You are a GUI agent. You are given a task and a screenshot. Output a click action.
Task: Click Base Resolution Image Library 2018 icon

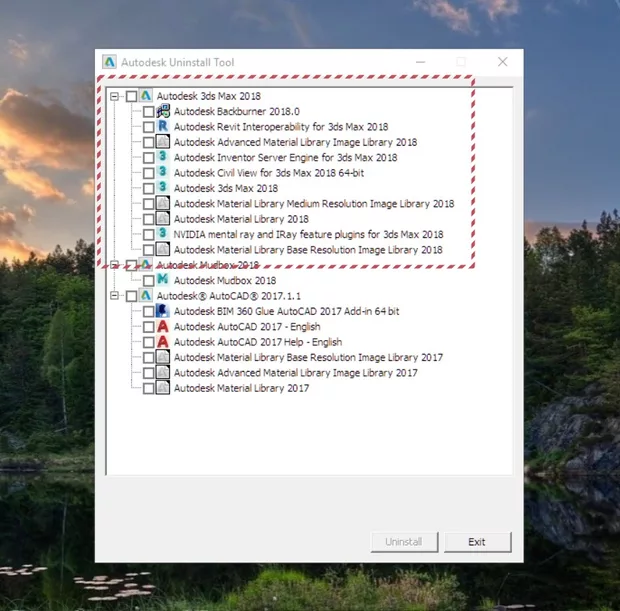click(163, 250)
